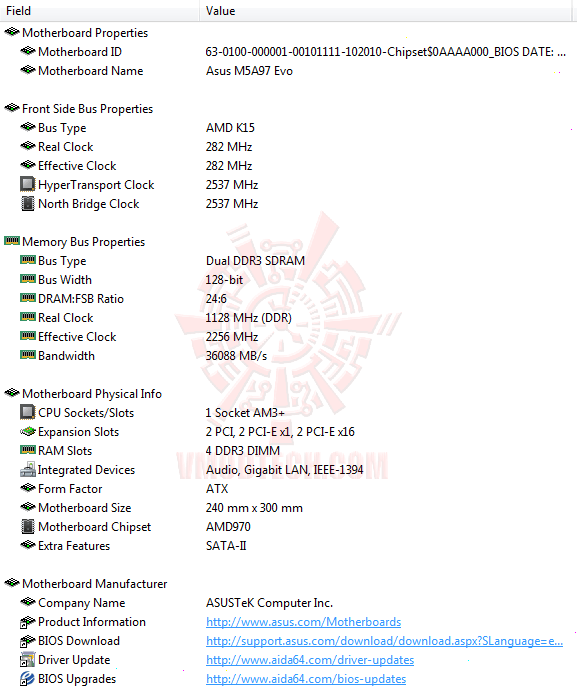Screen dimensions: 577x690
Task: Click the BIOS Upgrades icon
Action: click(x=27, y=679)
